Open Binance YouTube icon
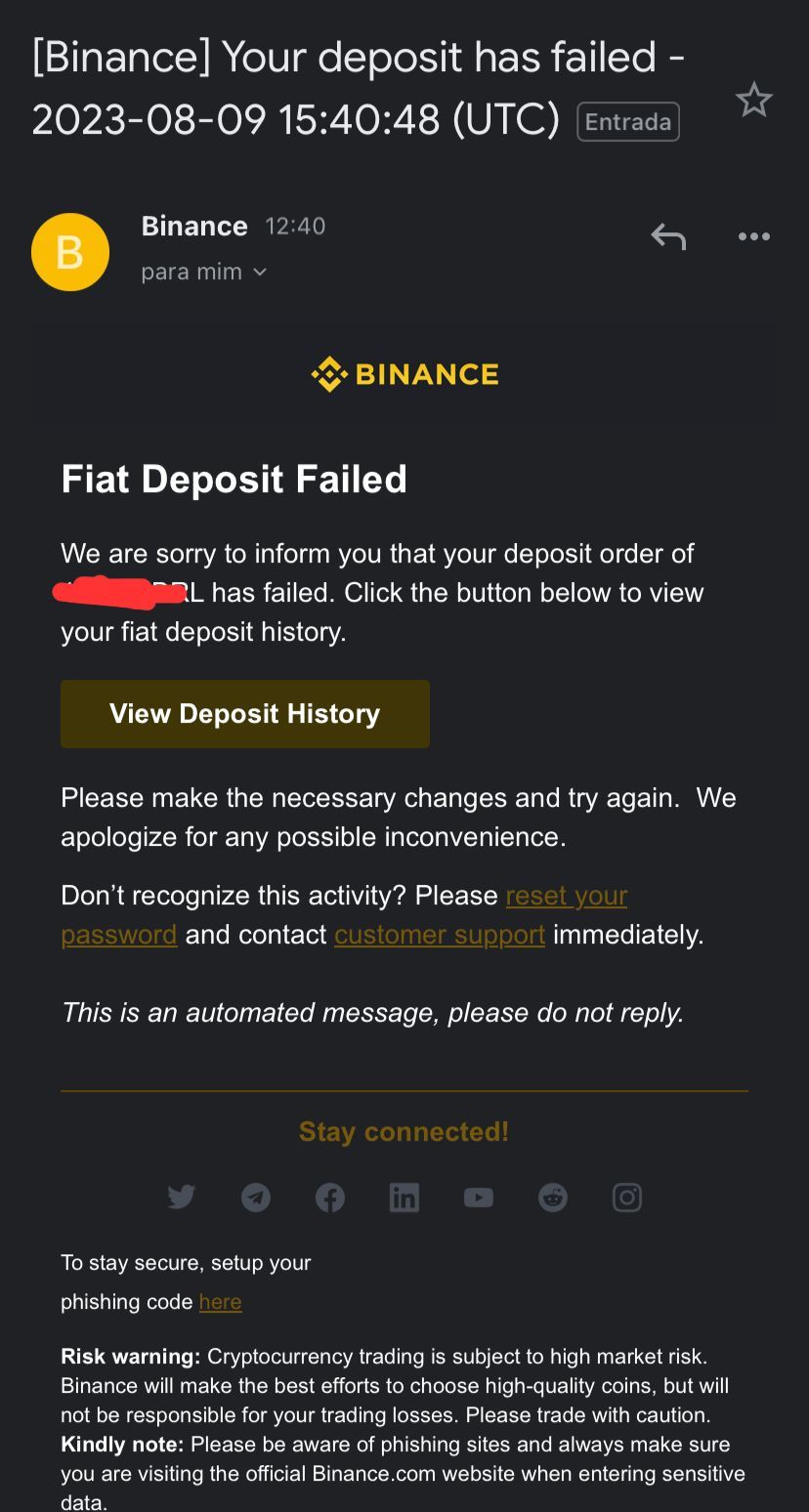This screenshot has width=809, height=1512. click(479, 1197)
